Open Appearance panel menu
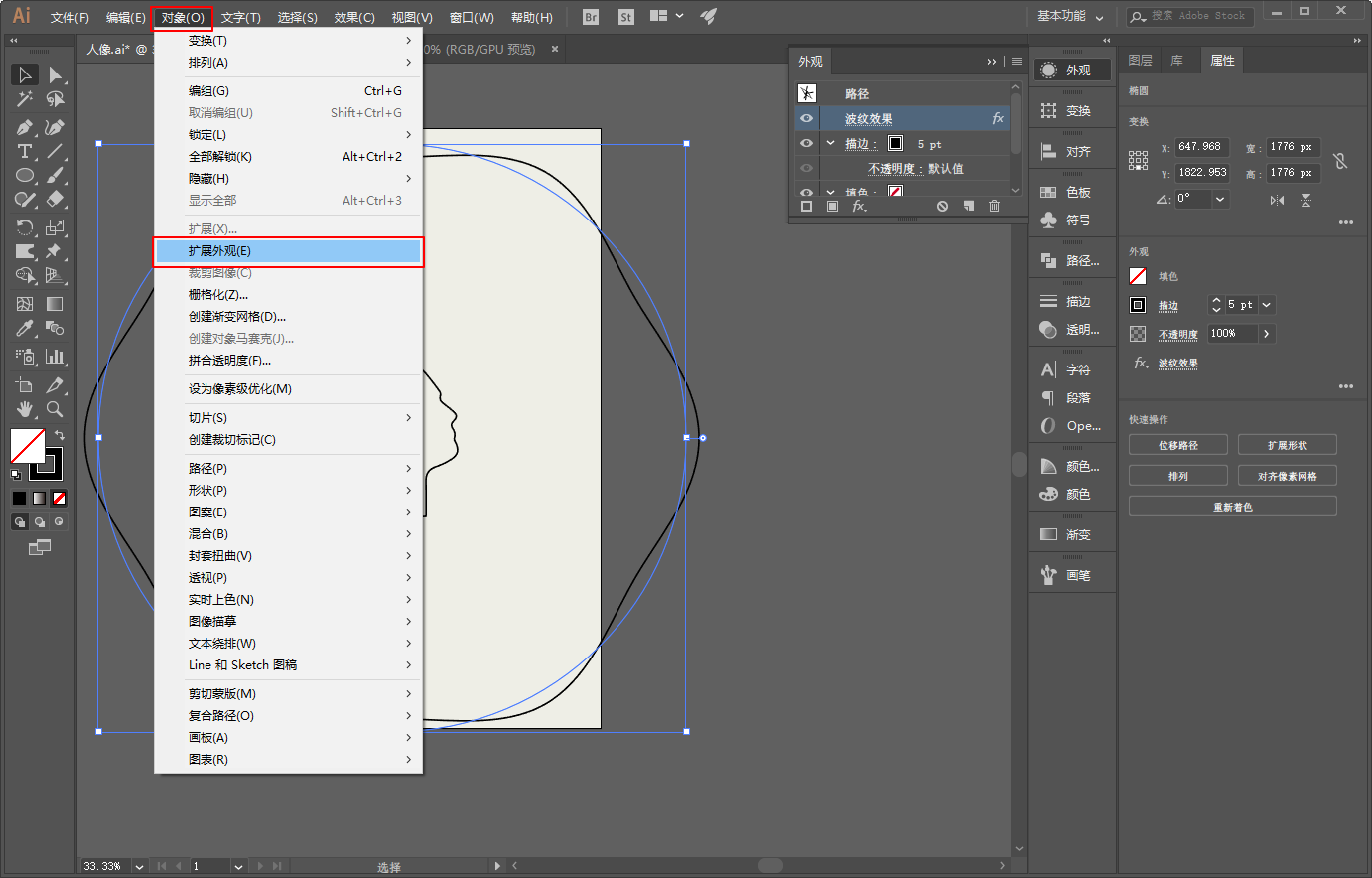 (1016, 62)
